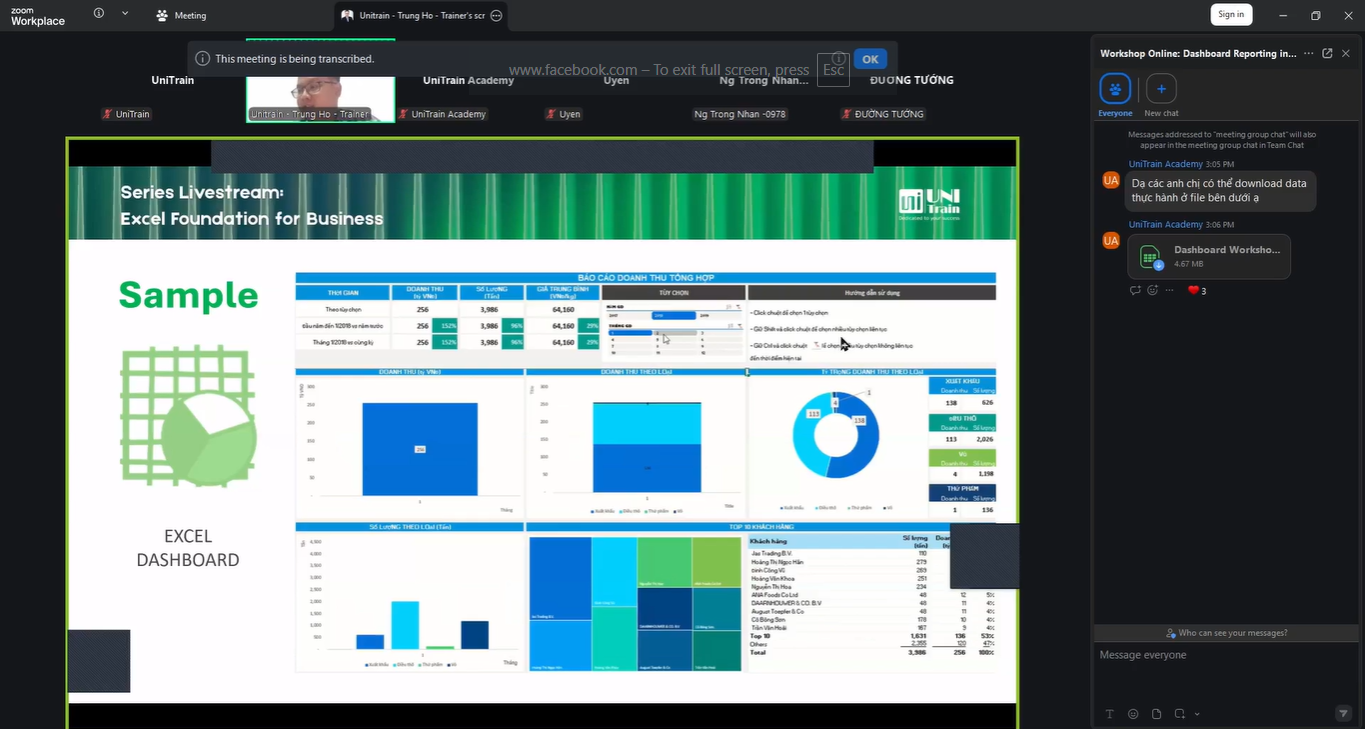This screenshot has width=1365, height=729.
Task: Attach a file to chat message
Action: [x=1157, y=714]
